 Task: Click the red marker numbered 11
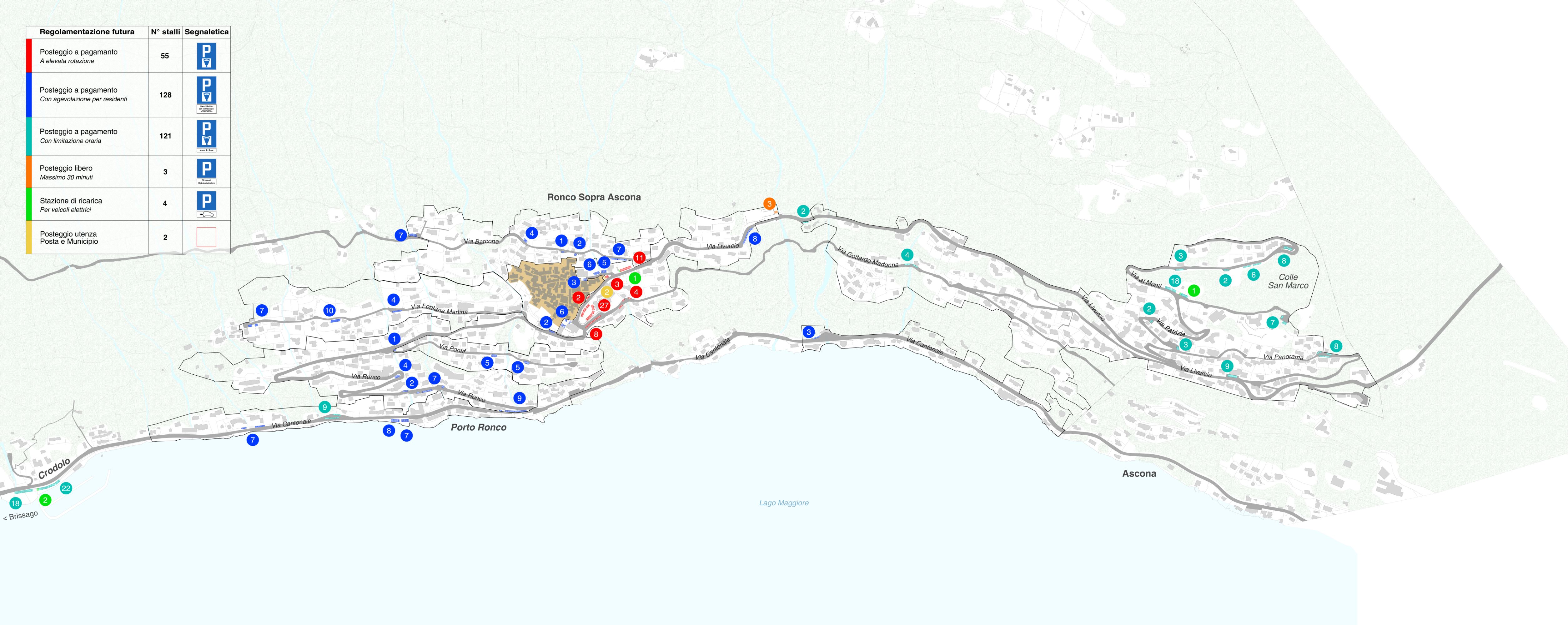(639, 258)
